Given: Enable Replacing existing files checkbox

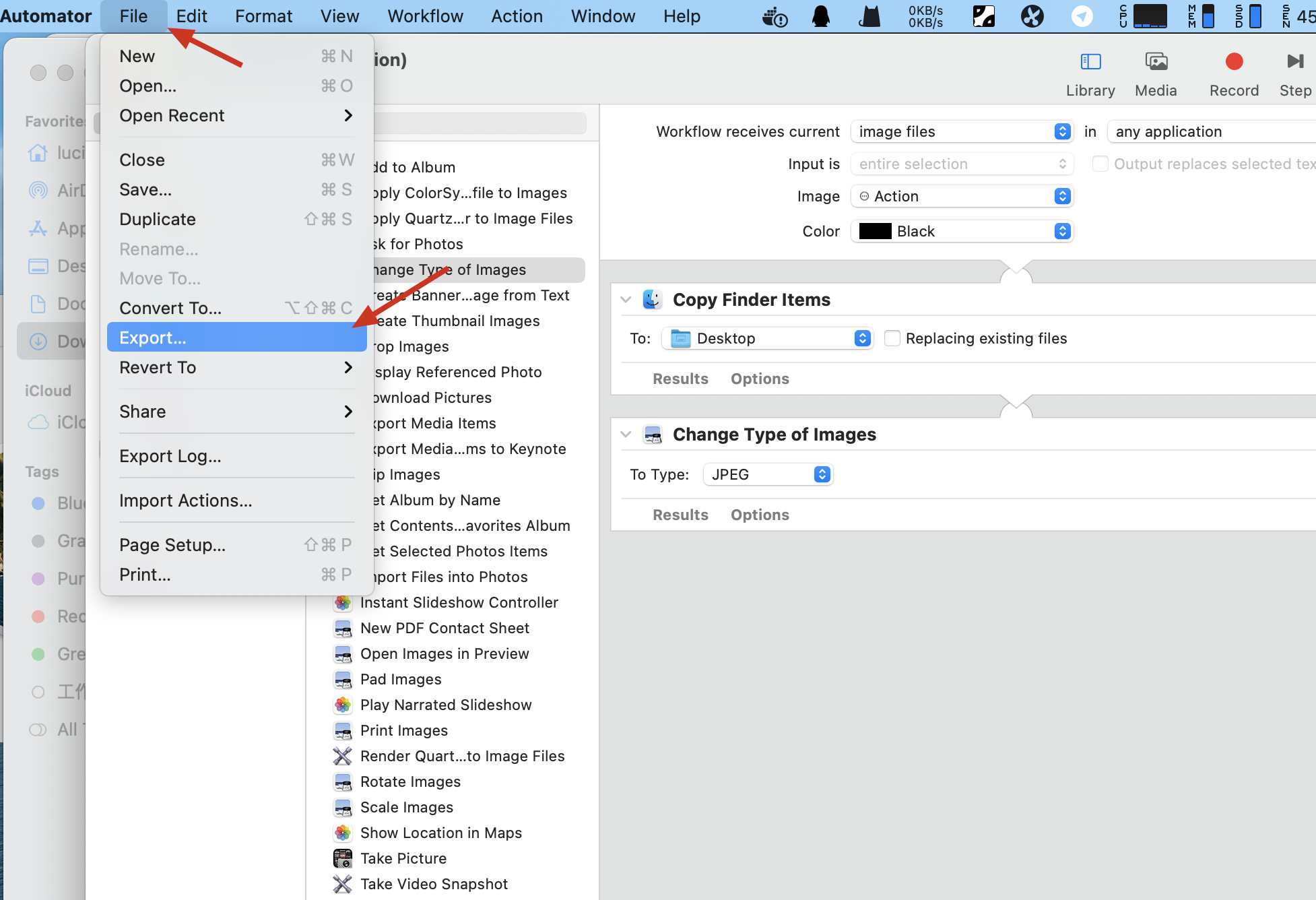Looking at the screenshot, I should [x=892, y=338].
